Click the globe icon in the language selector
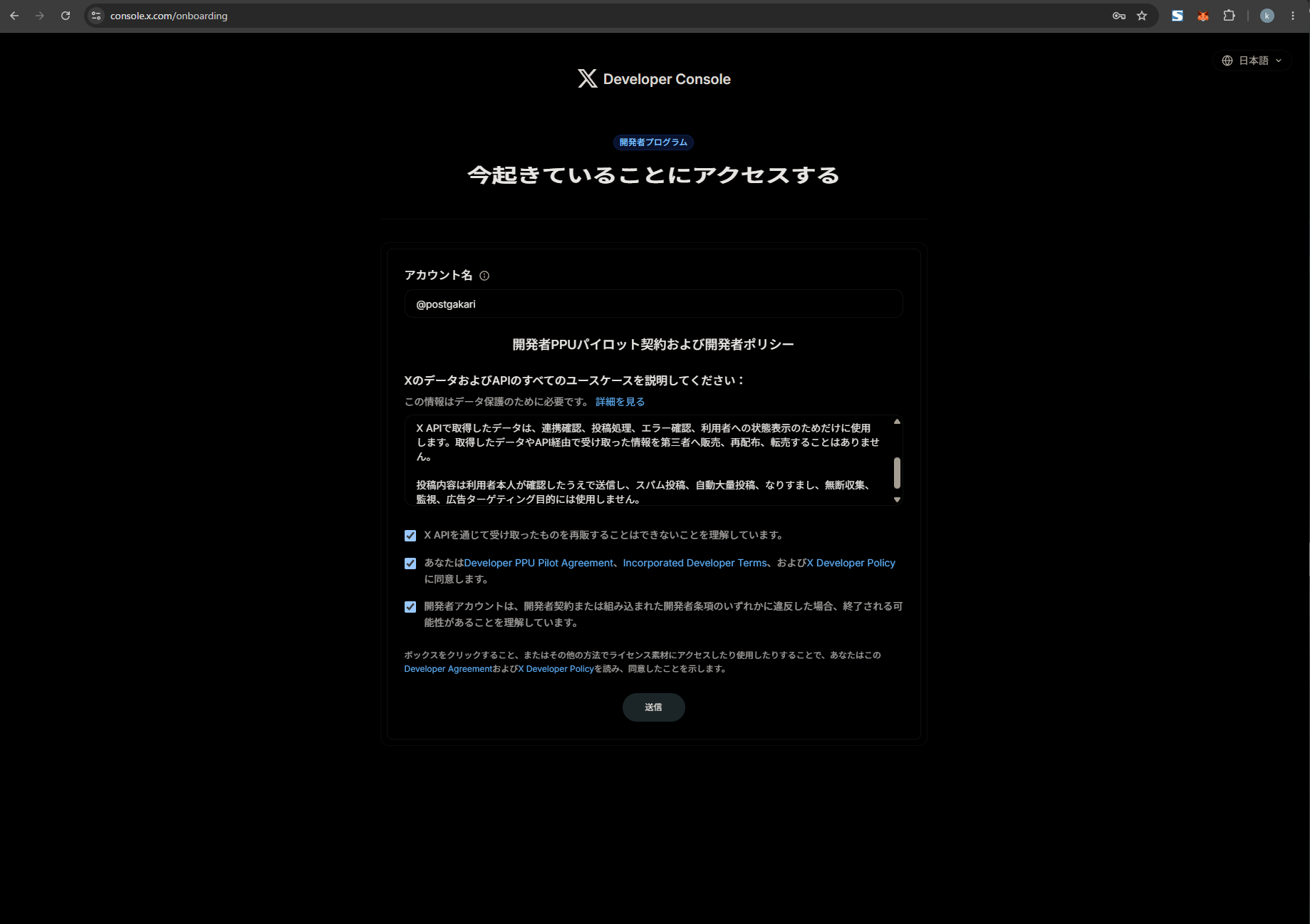The height and width of the screenshot is (924, 1310). pyautogui.click(x=1227, y=61)
